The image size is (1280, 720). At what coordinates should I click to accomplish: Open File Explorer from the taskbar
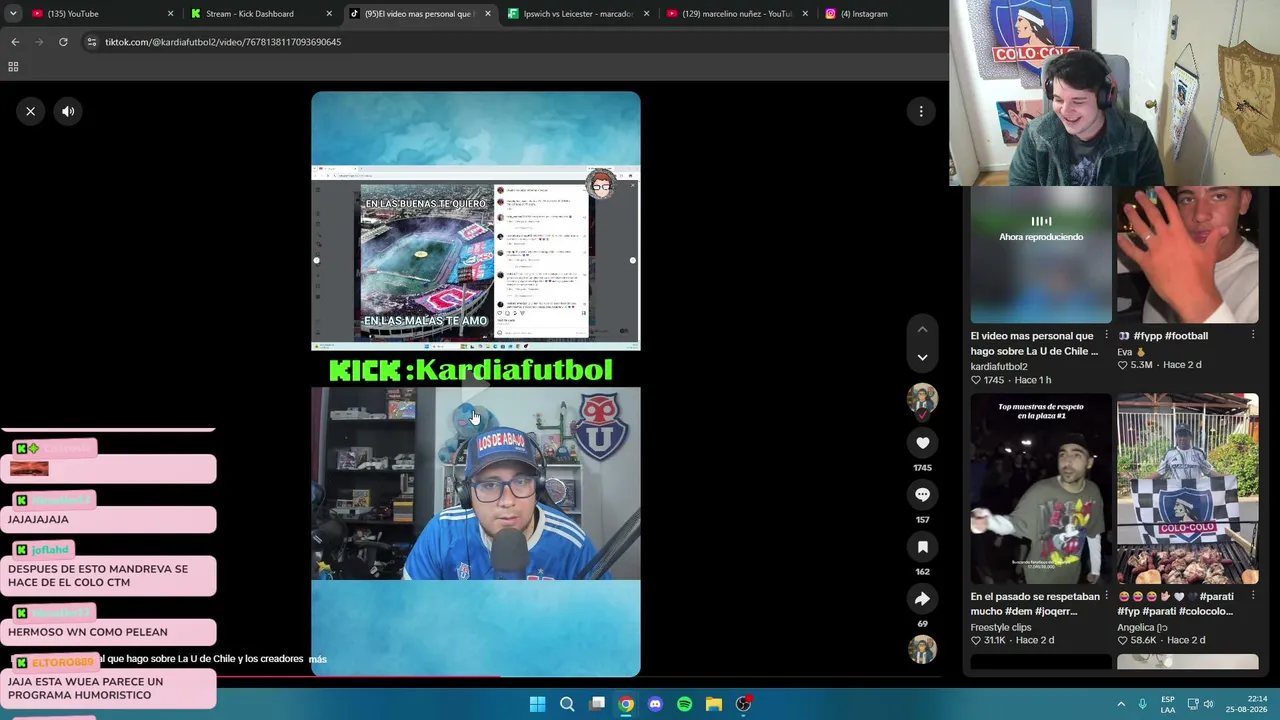(714, 704)
